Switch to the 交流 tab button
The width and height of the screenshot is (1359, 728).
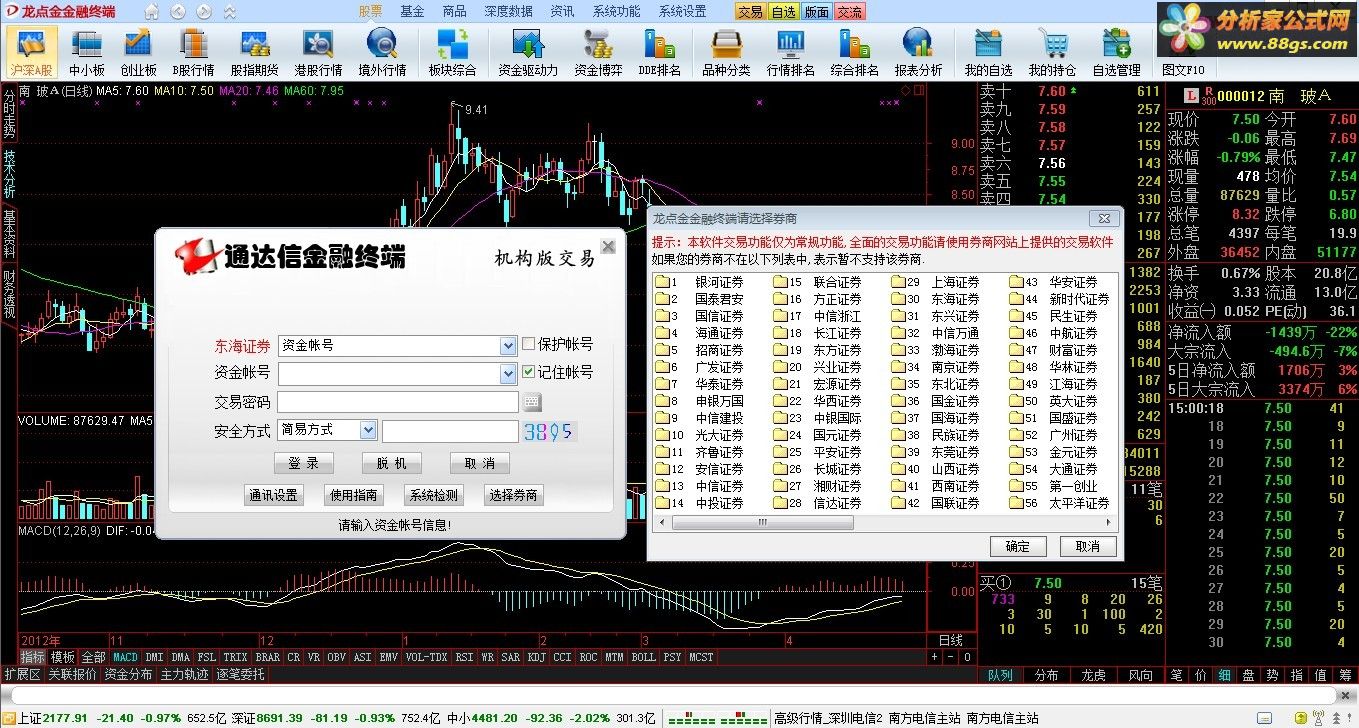pos(849,12)
